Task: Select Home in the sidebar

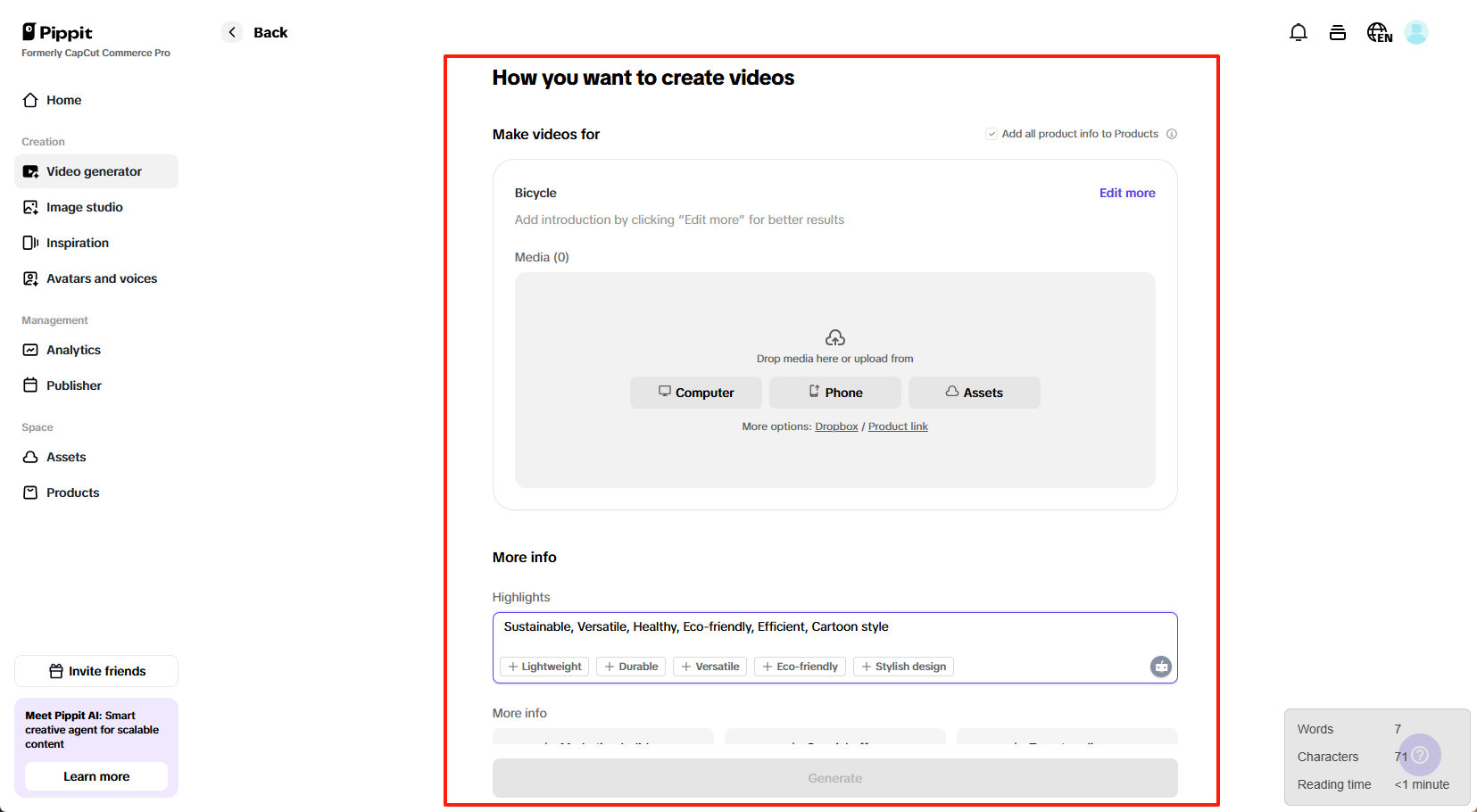Action: tap(62, 100)
